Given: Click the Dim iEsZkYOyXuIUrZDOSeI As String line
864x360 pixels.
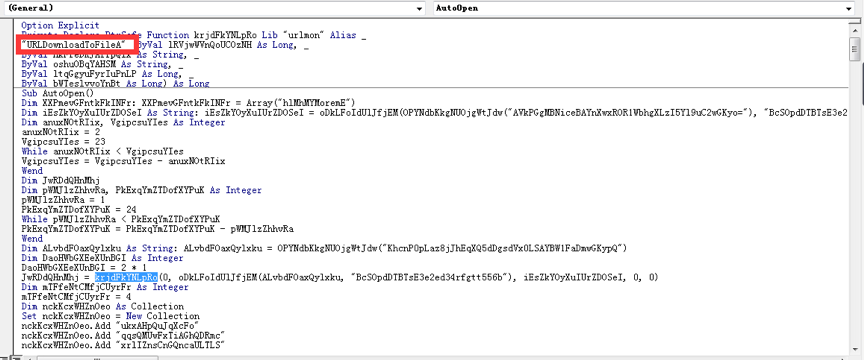Looking at the screenshot, I should [434, 112].
